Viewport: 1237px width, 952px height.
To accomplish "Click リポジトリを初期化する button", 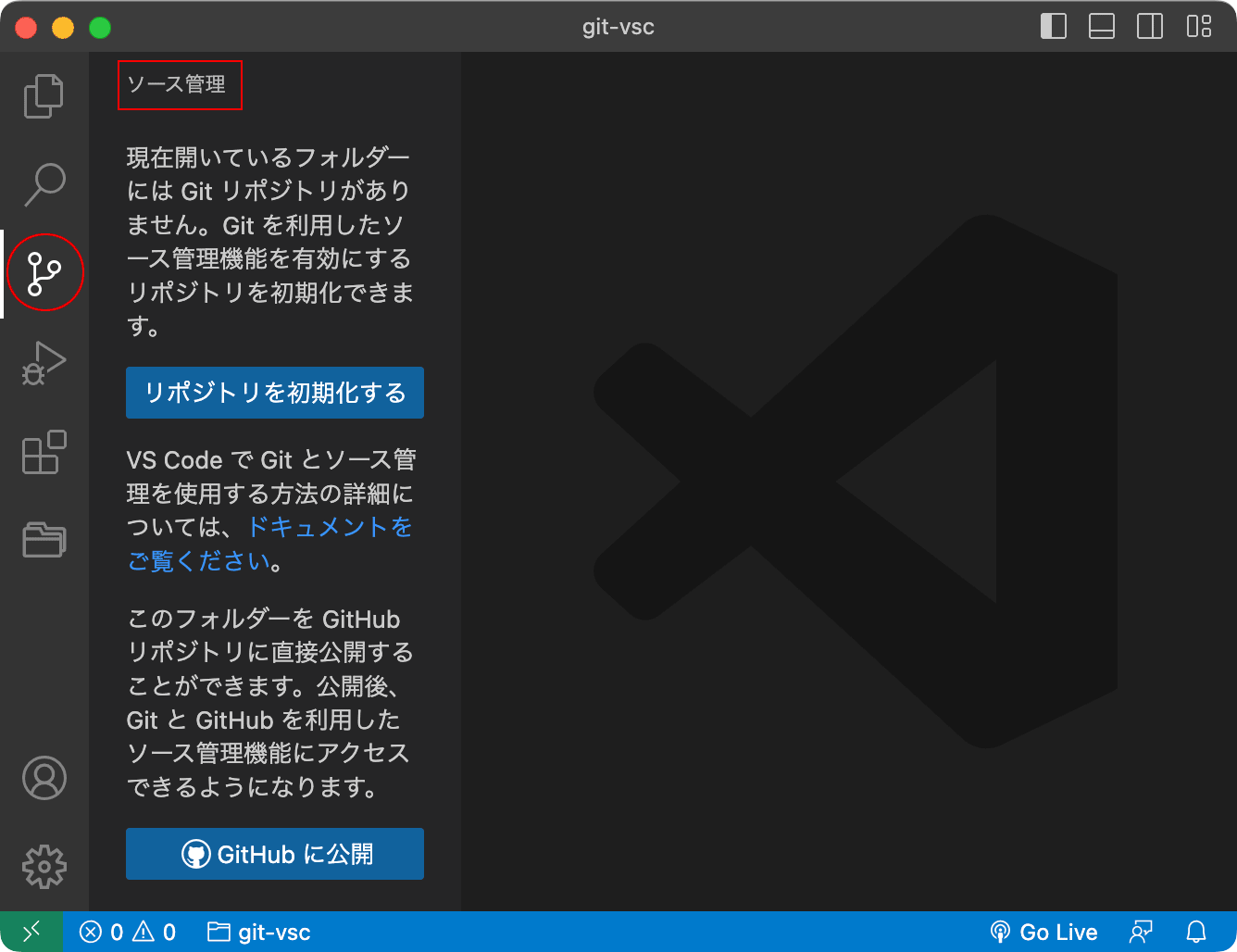I will [x=275, y=393].
